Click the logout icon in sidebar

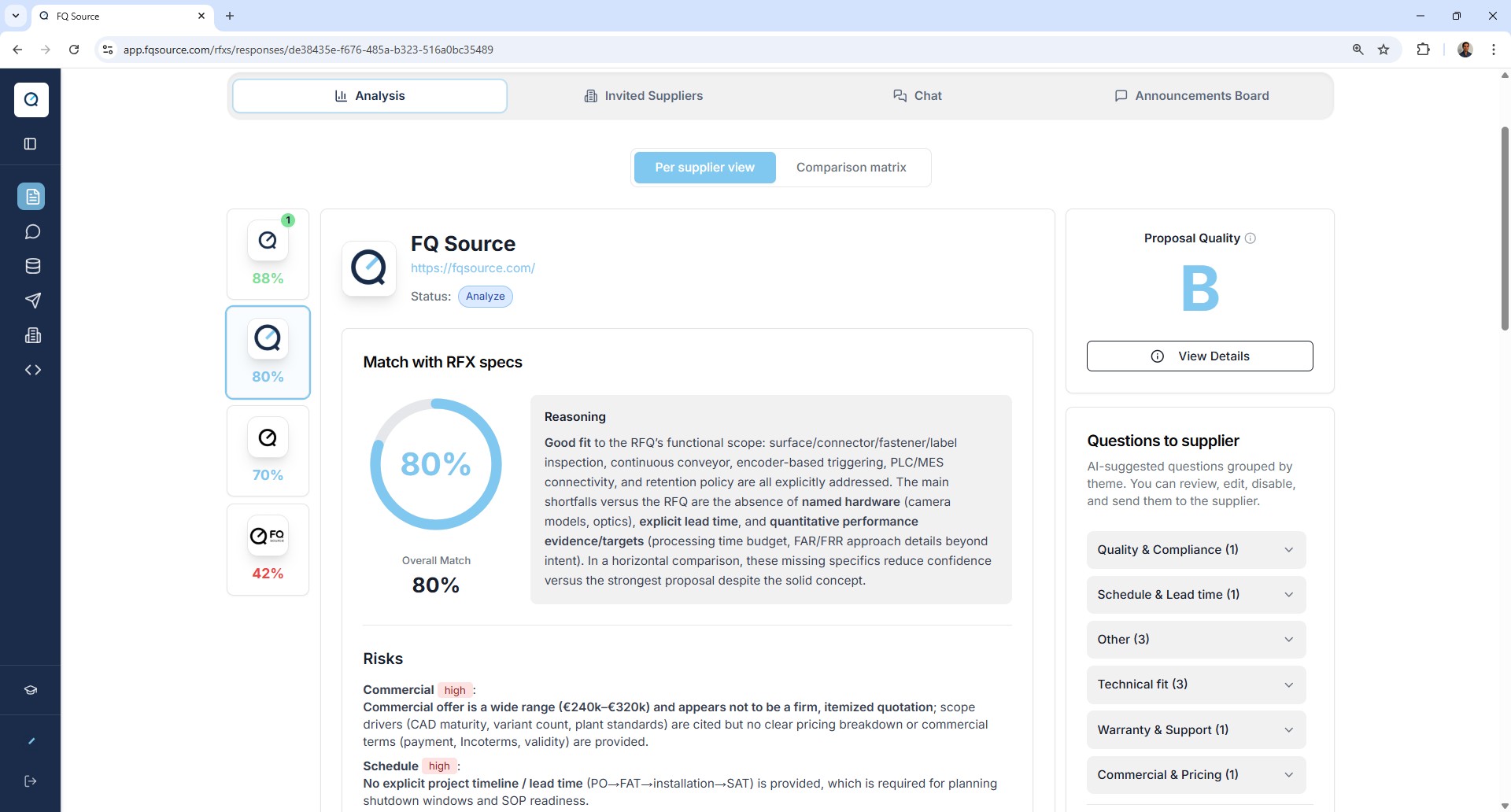pyautogui.click(x=31, y=781)
